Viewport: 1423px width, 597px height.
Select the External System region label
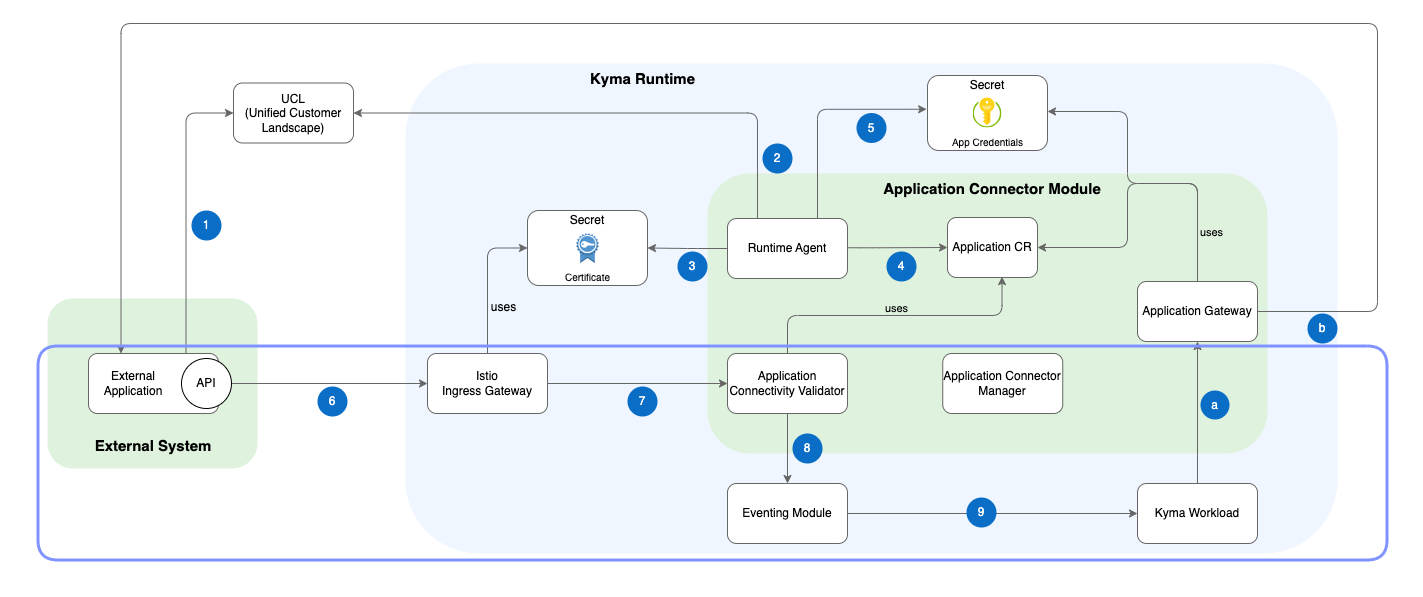[152, 446]
